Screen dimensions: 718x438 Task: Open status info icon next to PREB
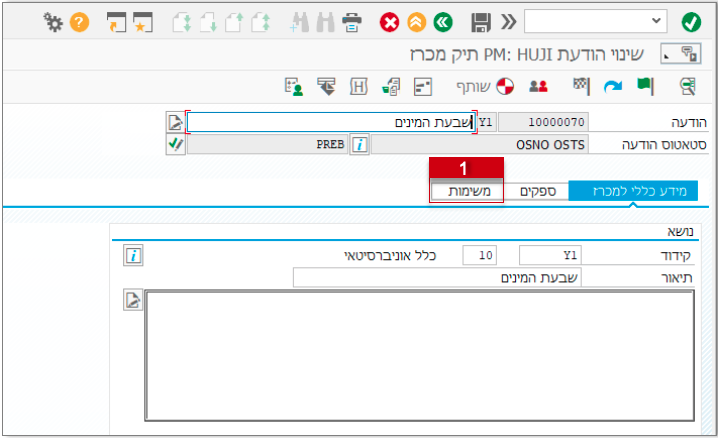pyautogui.click(x=359, y=144)
